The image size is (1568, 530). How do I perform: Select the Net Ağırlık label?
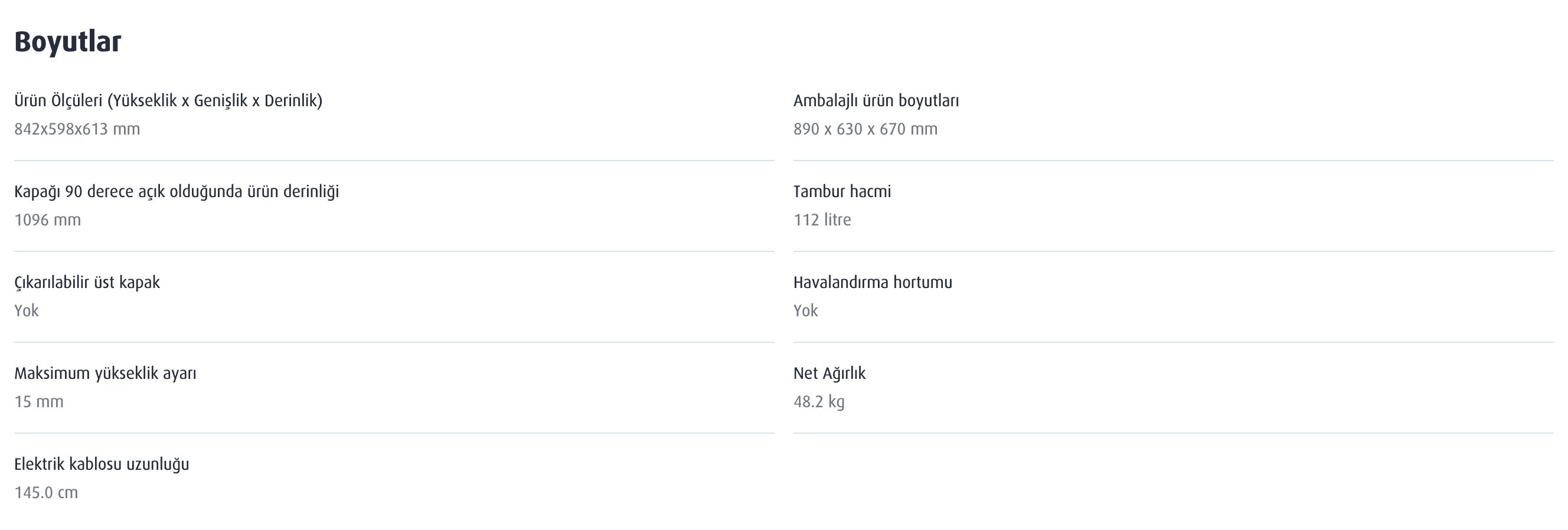[829, 373]
